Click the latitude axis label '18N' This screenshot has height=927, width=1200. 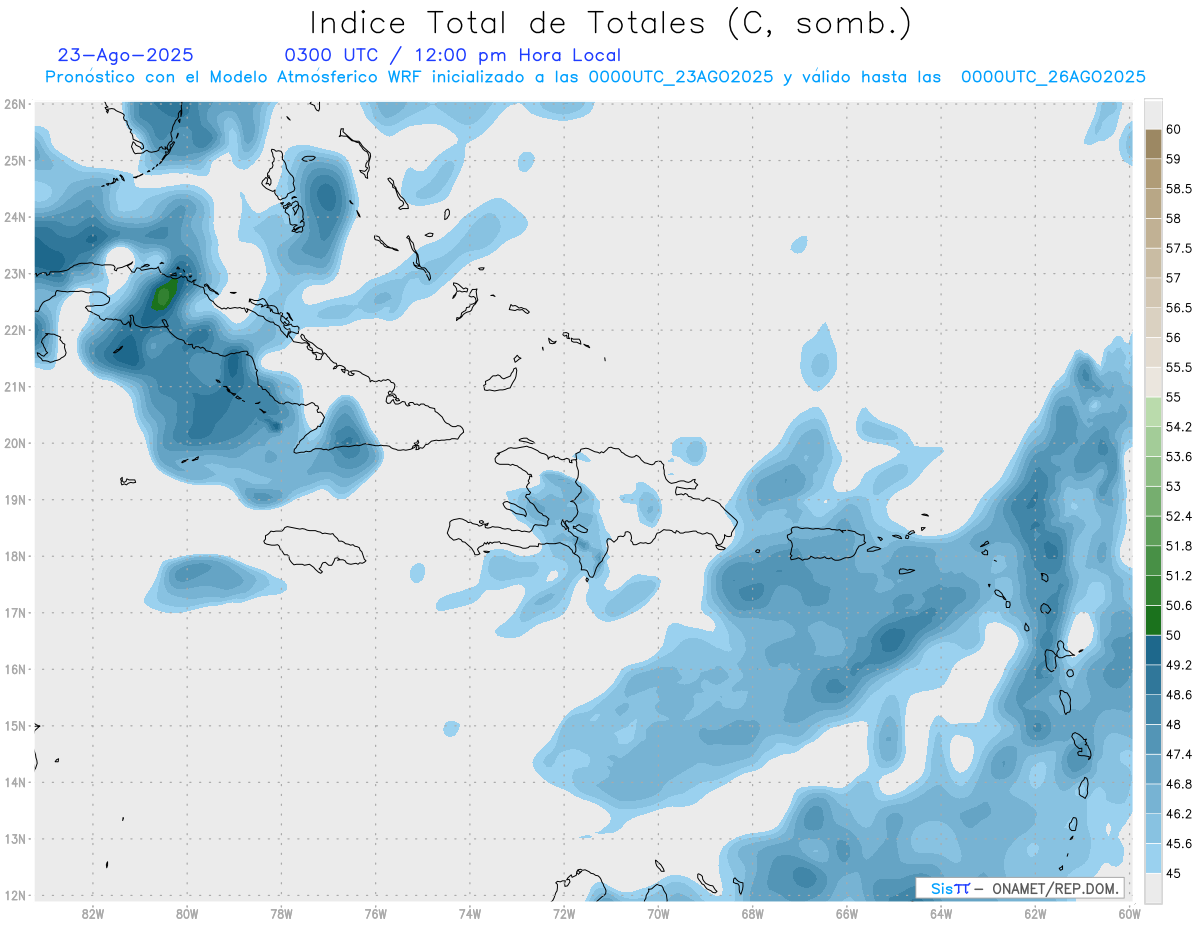pos(15,556)
